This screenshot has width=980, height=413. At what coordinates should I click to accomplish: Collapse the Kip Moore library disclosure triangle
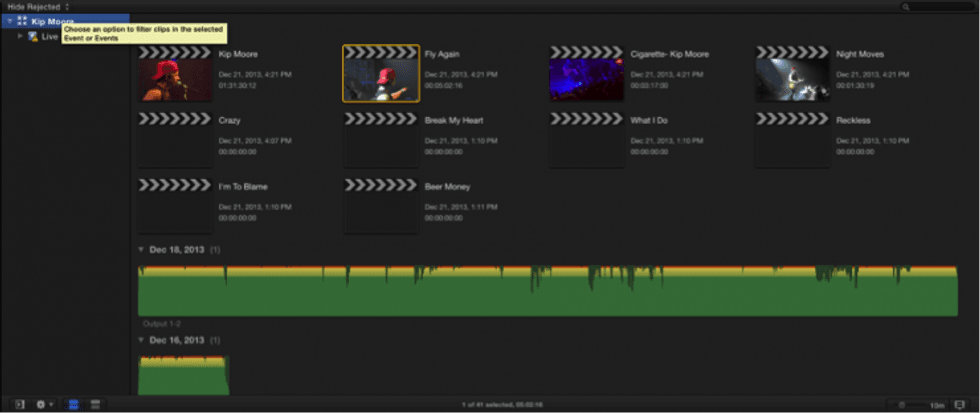point(10,21)
